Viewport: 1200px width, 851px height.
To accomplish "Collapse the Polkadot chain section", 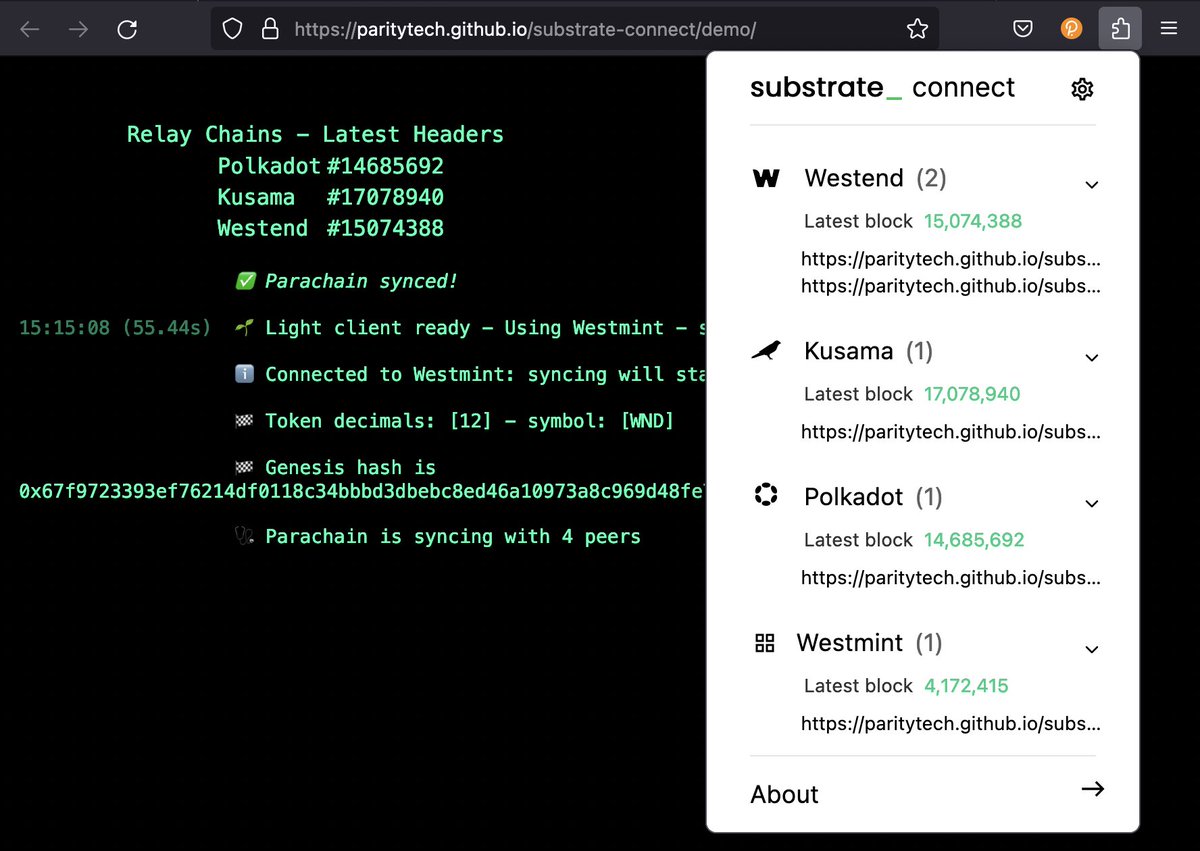I will coord(1092,503).
